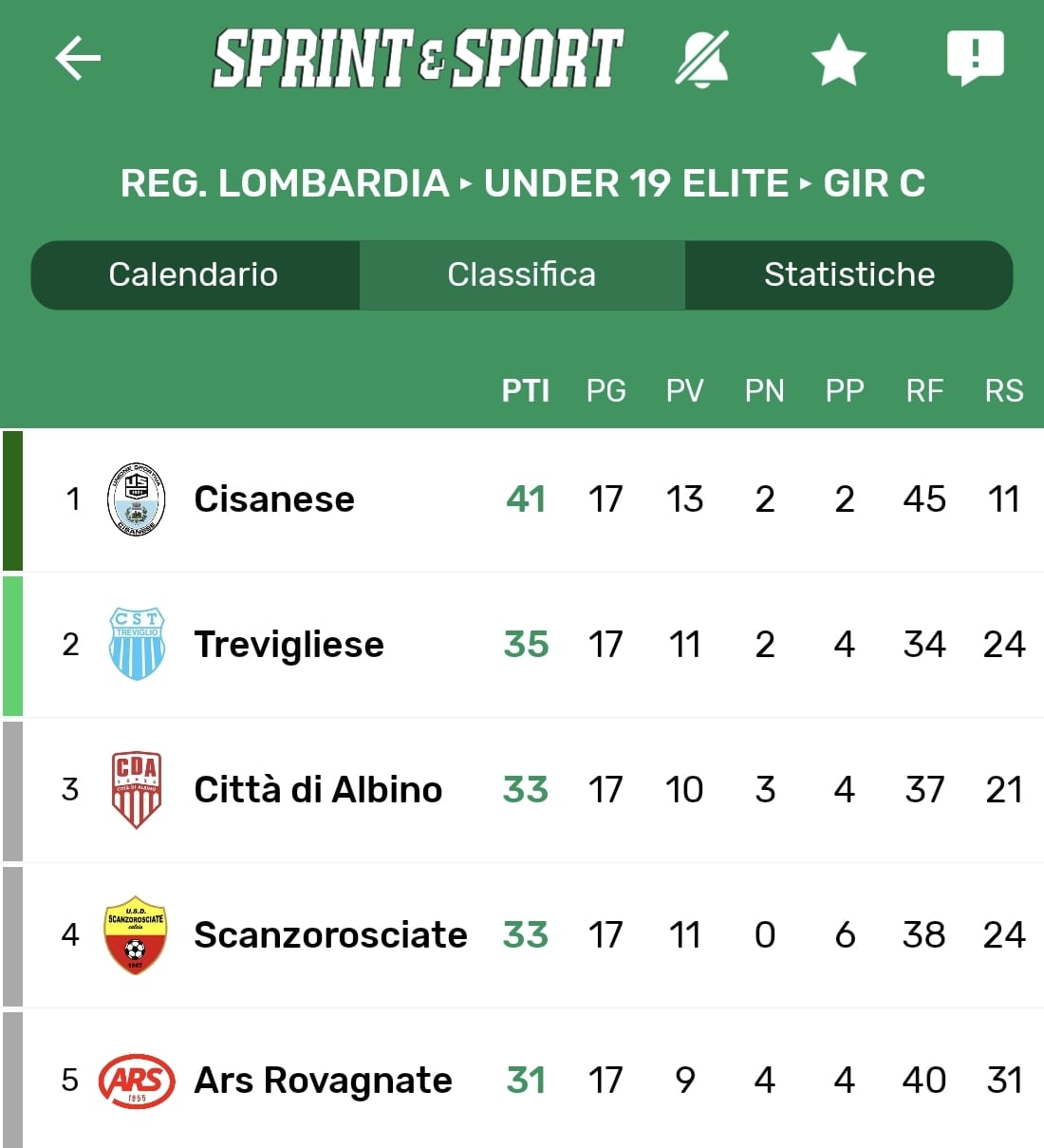The width and height of the screenshot is (1044, 1148).
Task: Click REG. LOMBARDIA breadcrumb
Action: click(x=285, y=183)
